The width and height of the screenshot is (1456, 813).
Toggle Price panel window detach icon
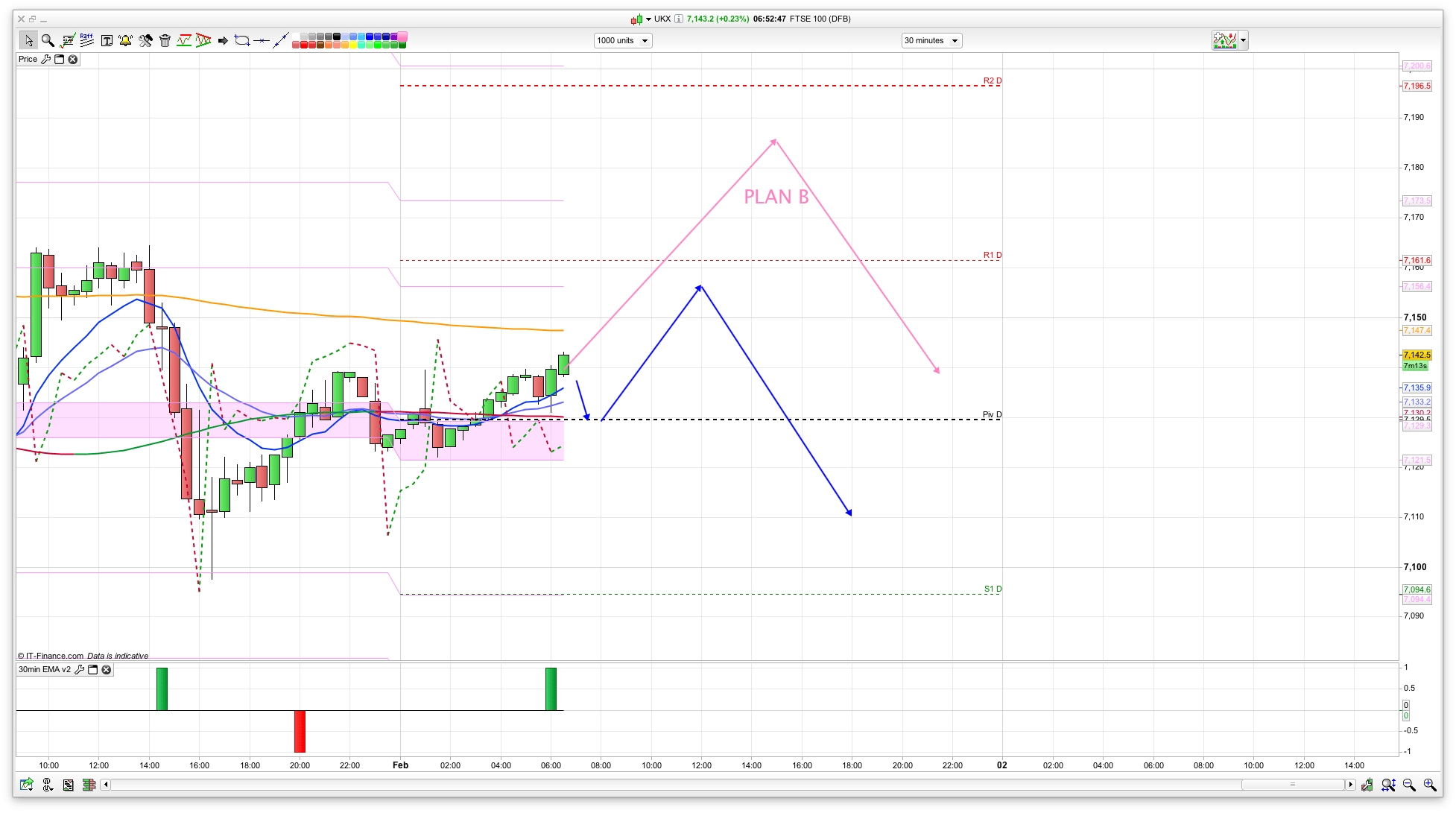60,60
